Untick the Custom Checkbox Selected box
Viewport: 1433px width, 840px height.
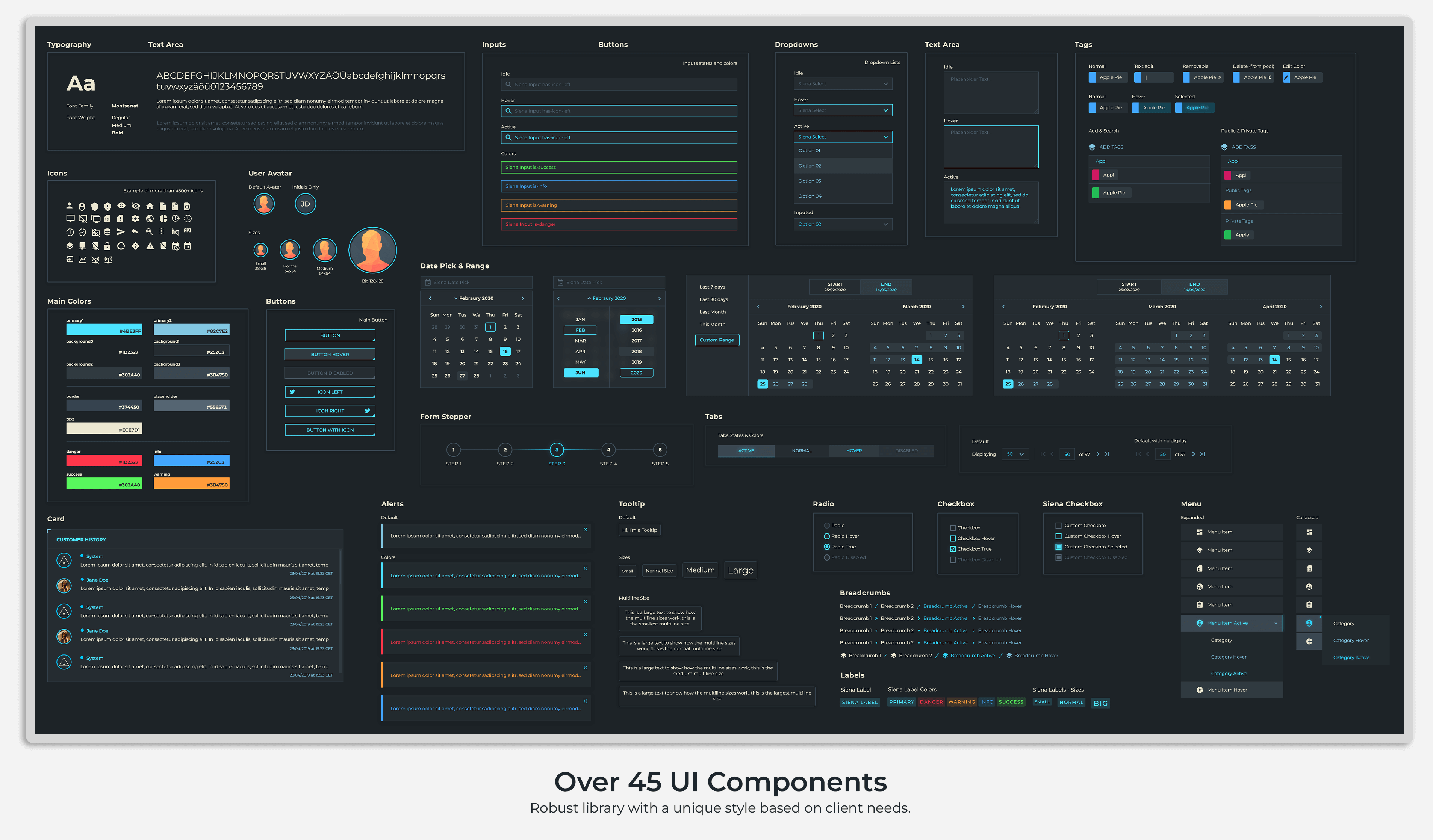1058,547
